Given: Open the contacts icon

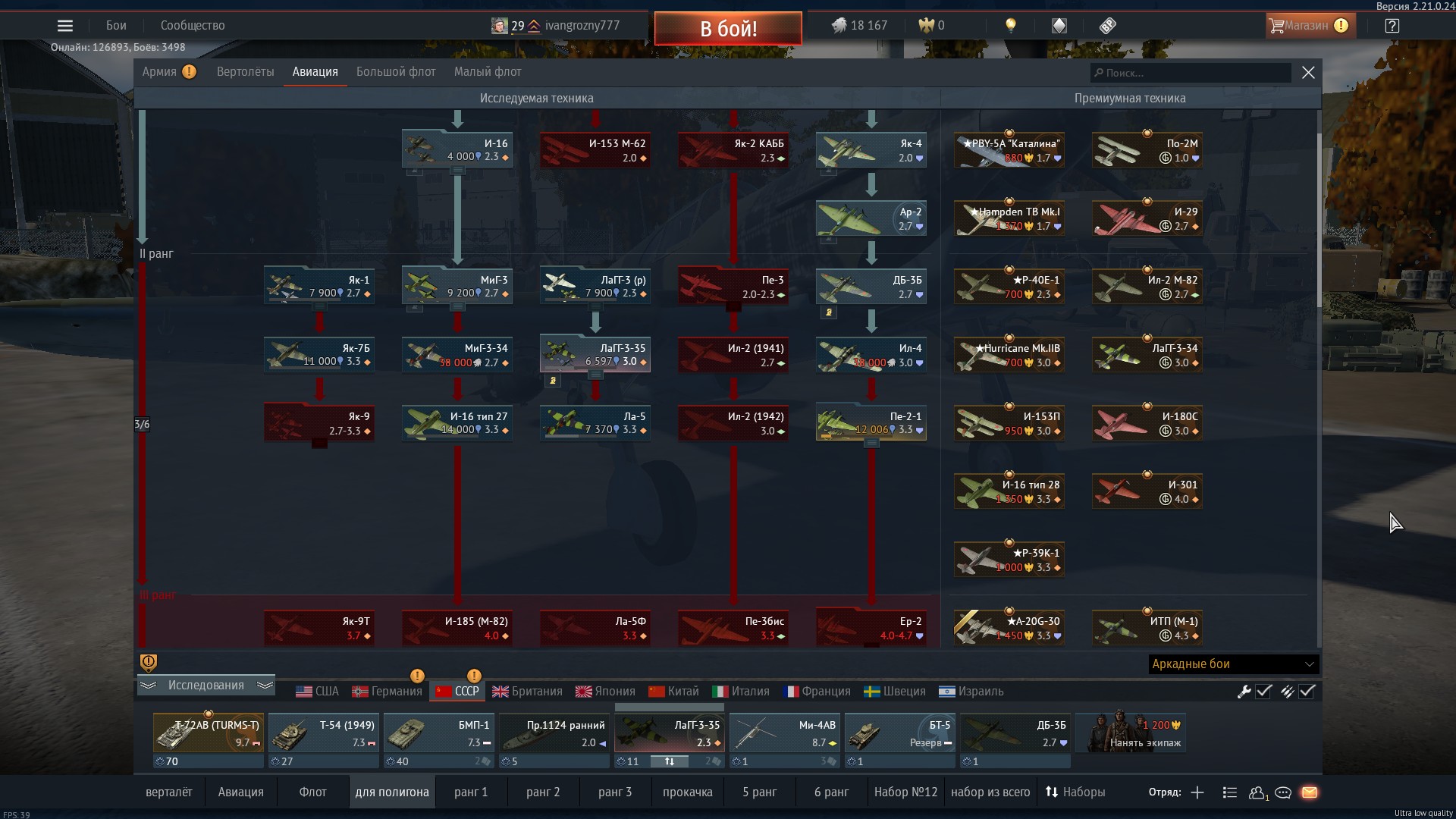Looking at the screenshot, I should [1257, 792].
